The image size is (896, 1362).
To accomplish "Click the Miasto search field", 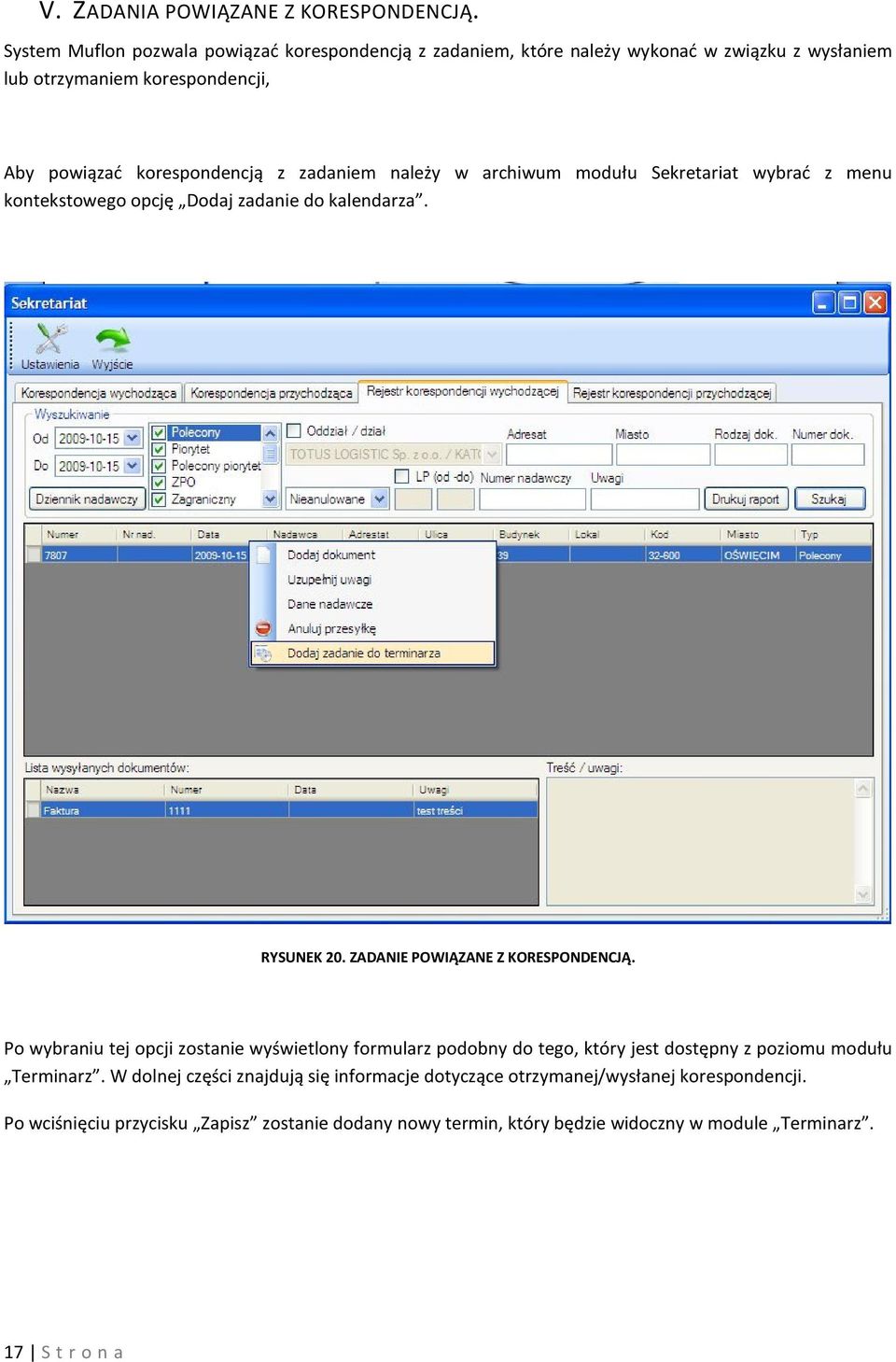I will tap(663, 455).
